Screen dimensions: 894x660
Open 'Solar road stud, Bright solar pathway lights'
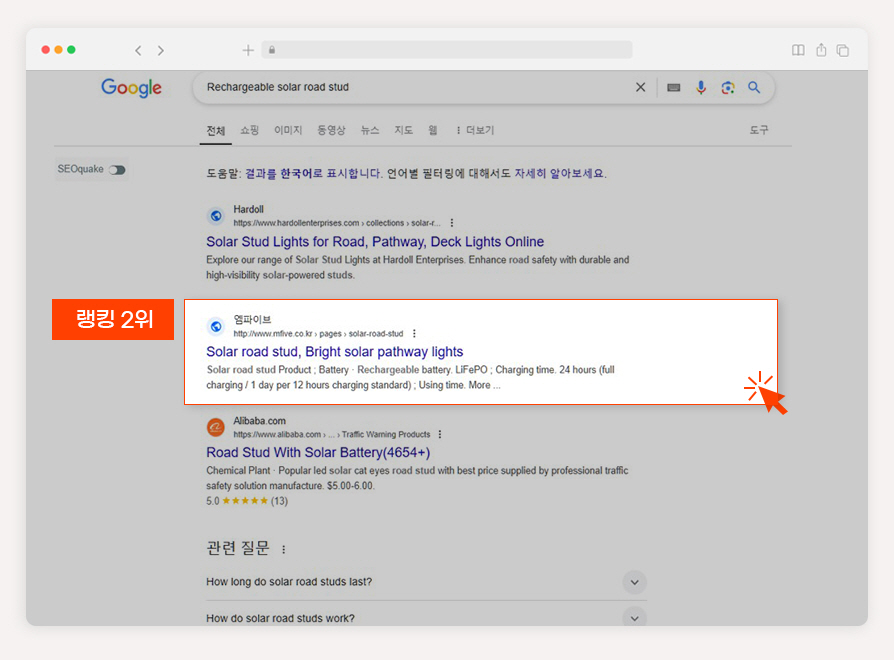click(x=334, y=352)
